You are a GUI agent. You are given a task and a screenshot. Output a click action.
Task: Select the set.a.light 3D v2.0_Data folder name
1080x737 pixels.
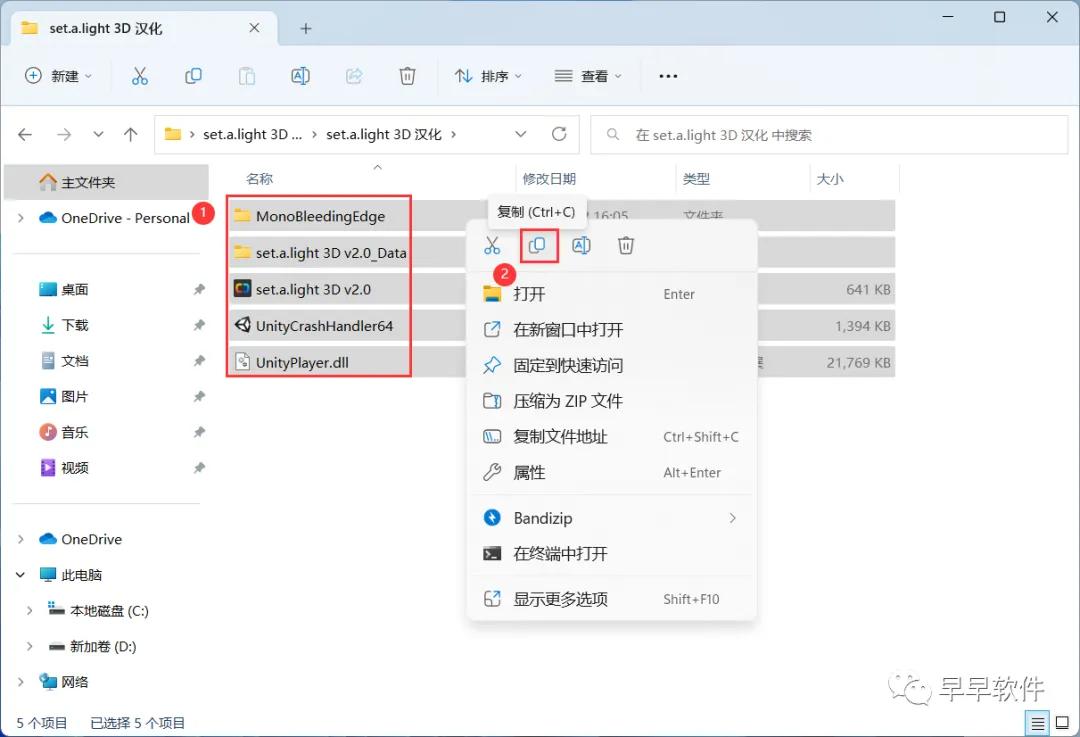331,253
